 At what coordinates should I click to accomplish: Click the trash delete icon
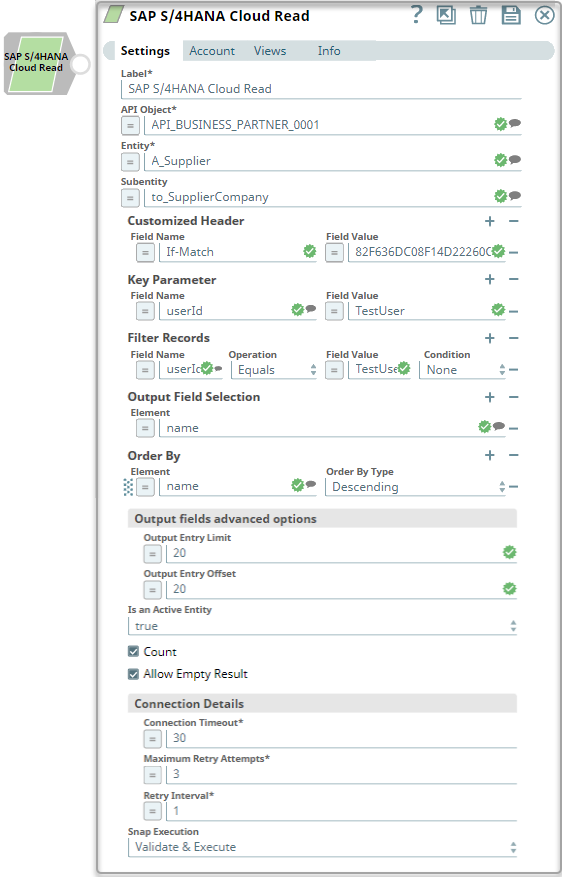pos(478,15)
